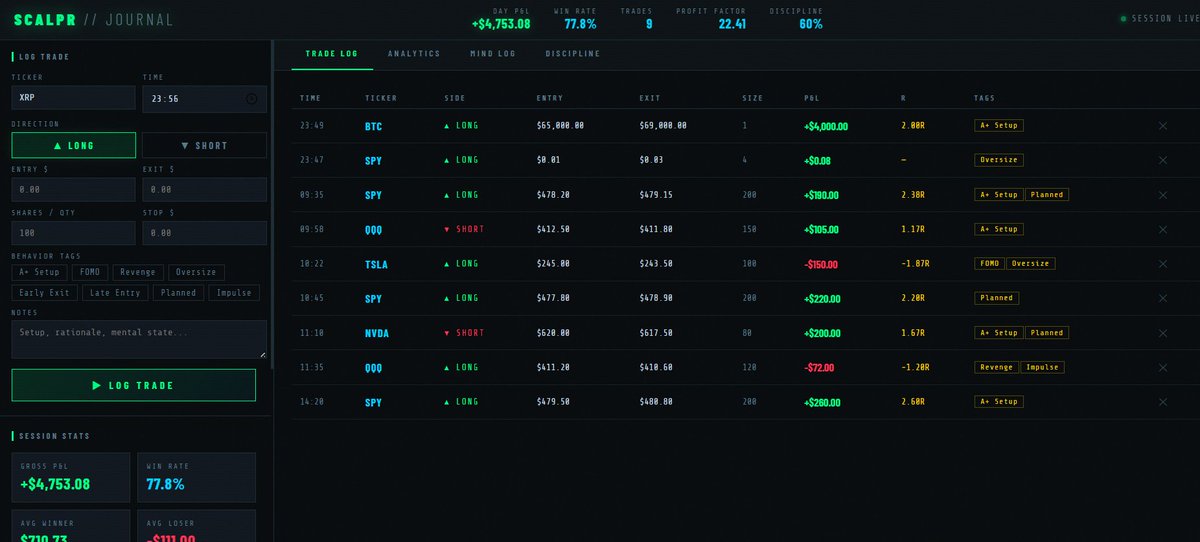Viewport: 1200px width, 542px height.
Task: Toggle the Late Entry behavior tag
Action: point(116,293)
